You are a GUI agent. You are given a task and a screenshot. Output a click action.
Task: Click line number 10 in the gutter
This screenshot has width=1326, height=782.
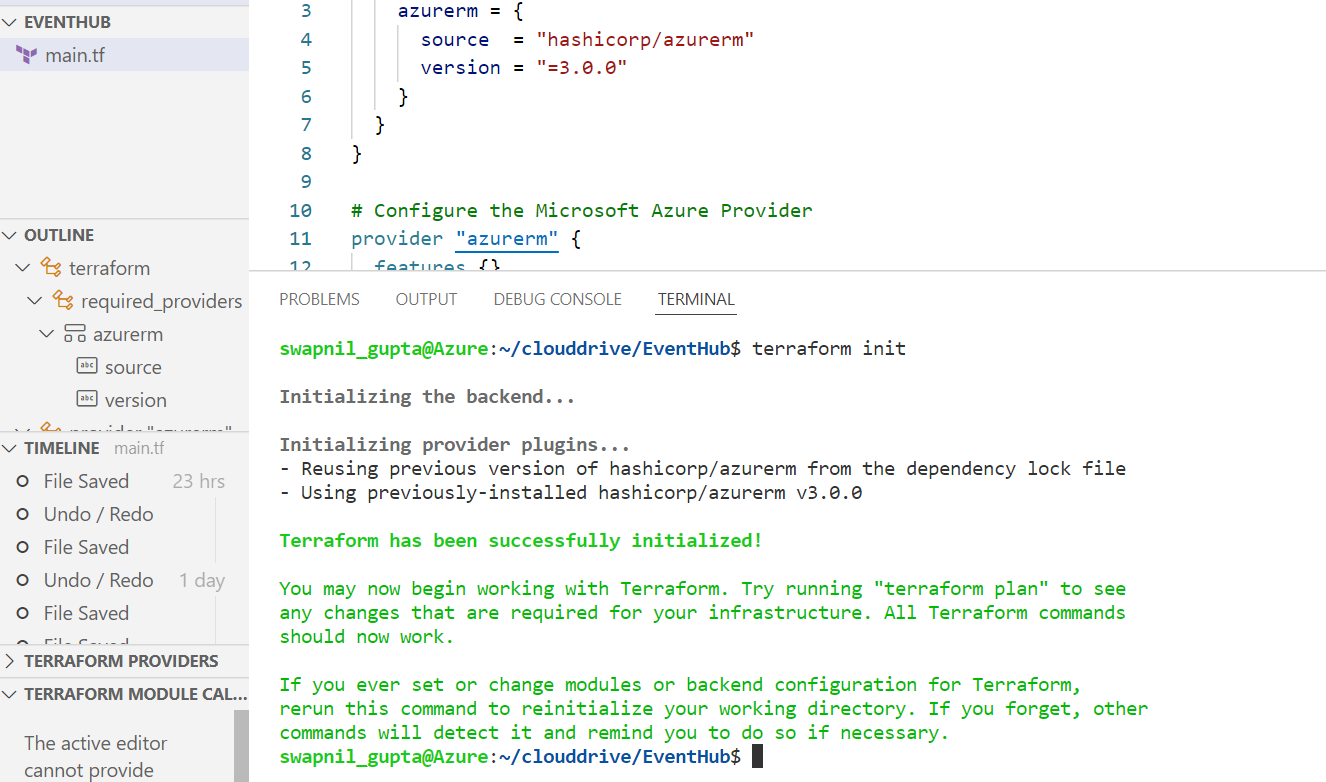(x=300, y=211)
